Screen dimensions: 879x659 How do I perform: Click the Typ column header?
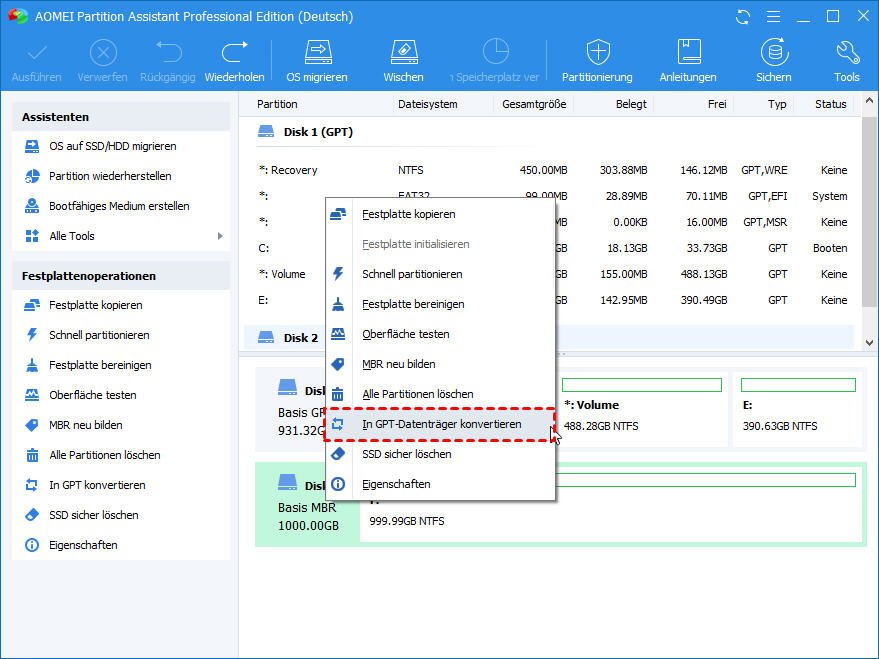(x=778, y=104)
